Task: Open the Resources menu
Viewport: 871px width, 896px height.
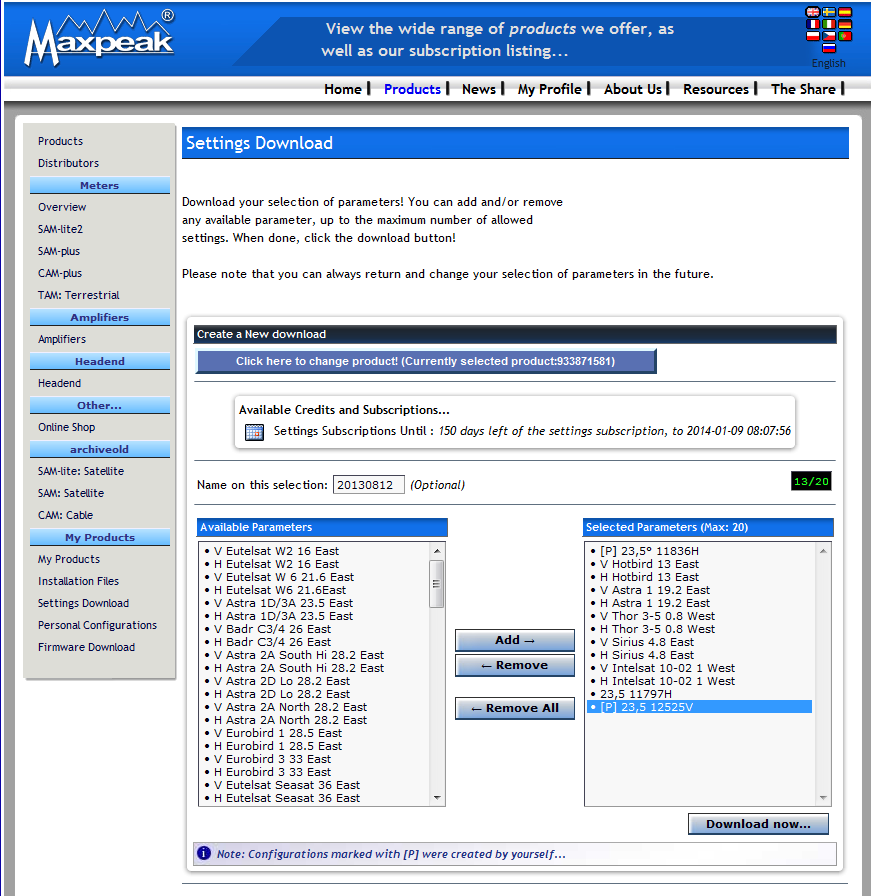Action: [x=716, y=89]
